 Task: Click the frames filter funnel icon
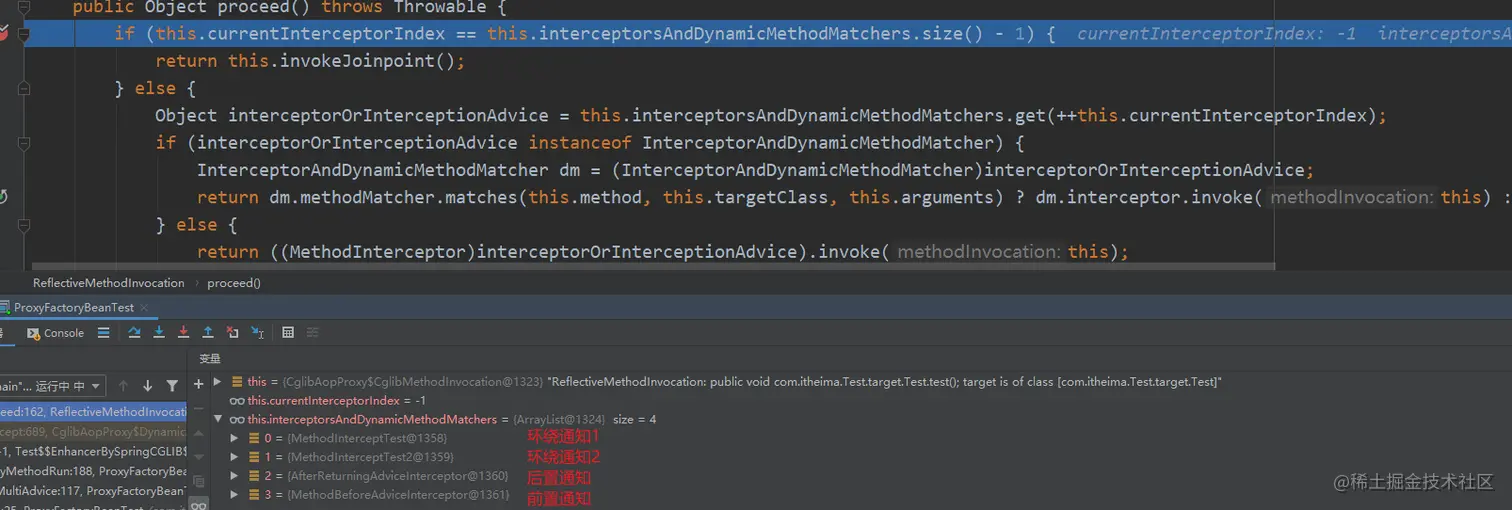coord(172,386)
